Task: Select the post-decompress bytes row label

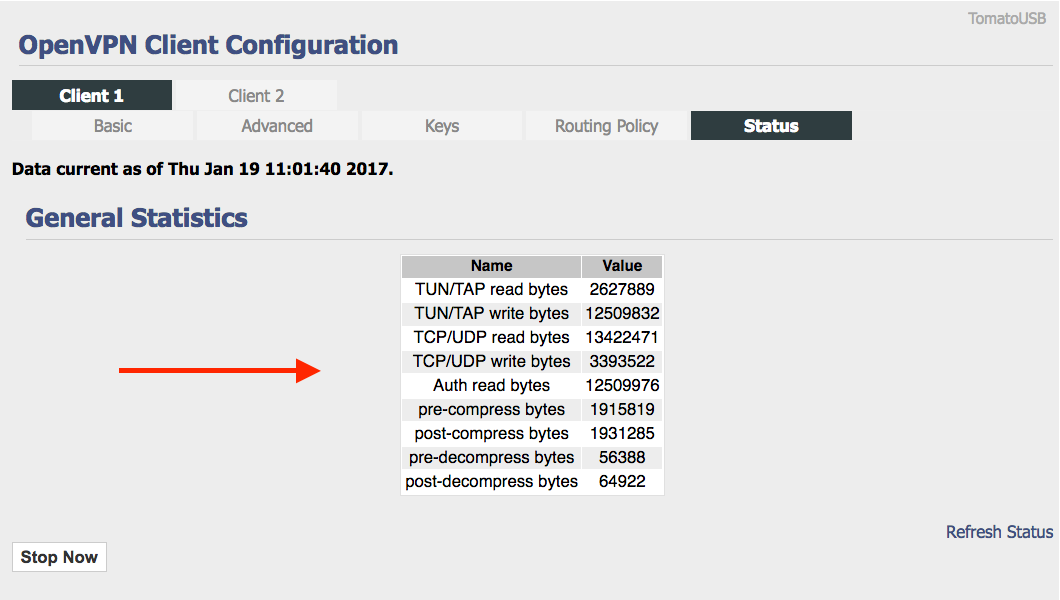Action: click(491, 482)
